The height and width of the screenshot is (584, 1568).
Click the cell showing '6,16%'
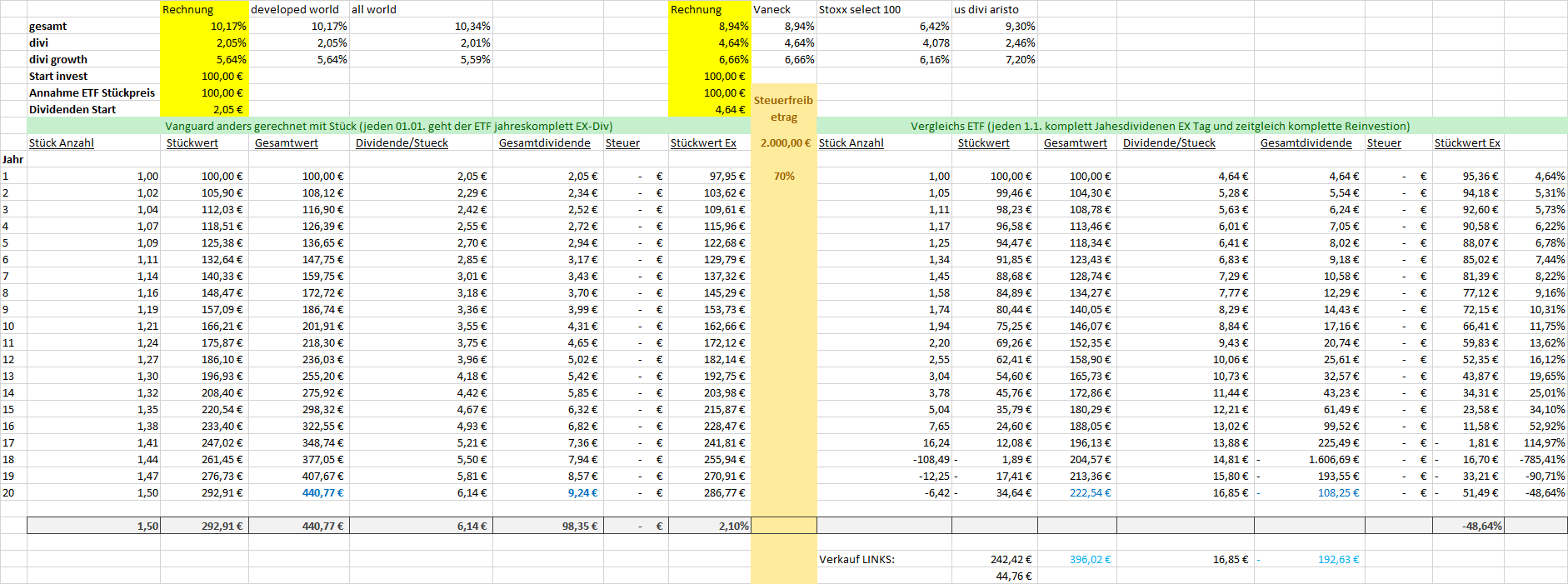tap(884, 59)
